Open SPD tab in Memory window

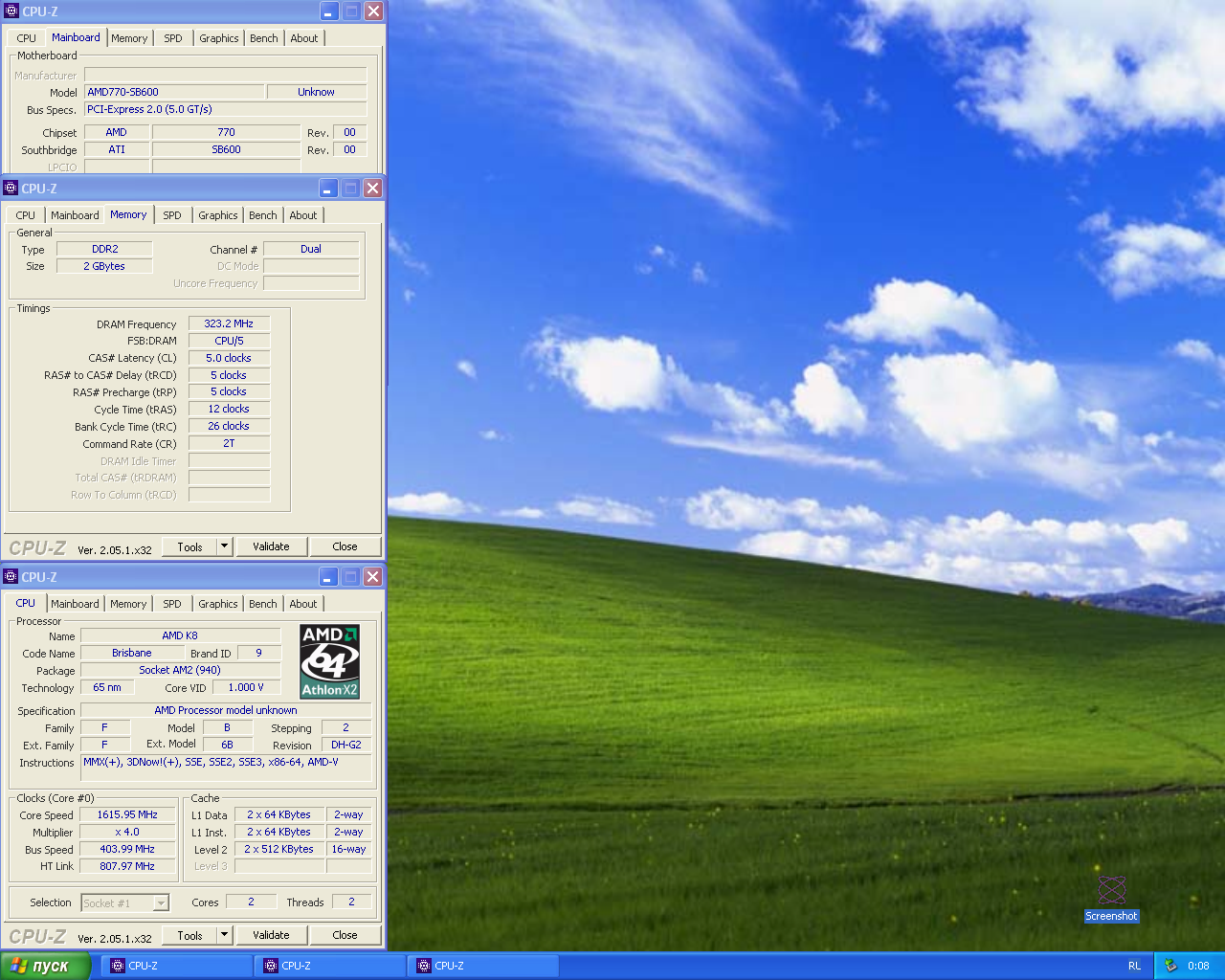(172, 215)
